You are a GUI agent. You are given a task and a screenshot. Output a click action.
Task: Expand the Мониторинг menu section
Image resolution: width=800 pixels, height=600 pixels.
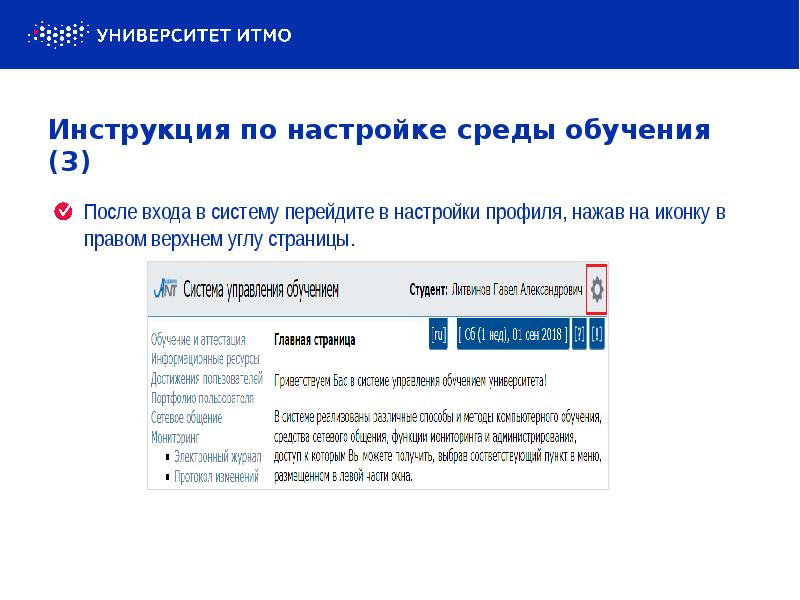[x=176, y=437]
